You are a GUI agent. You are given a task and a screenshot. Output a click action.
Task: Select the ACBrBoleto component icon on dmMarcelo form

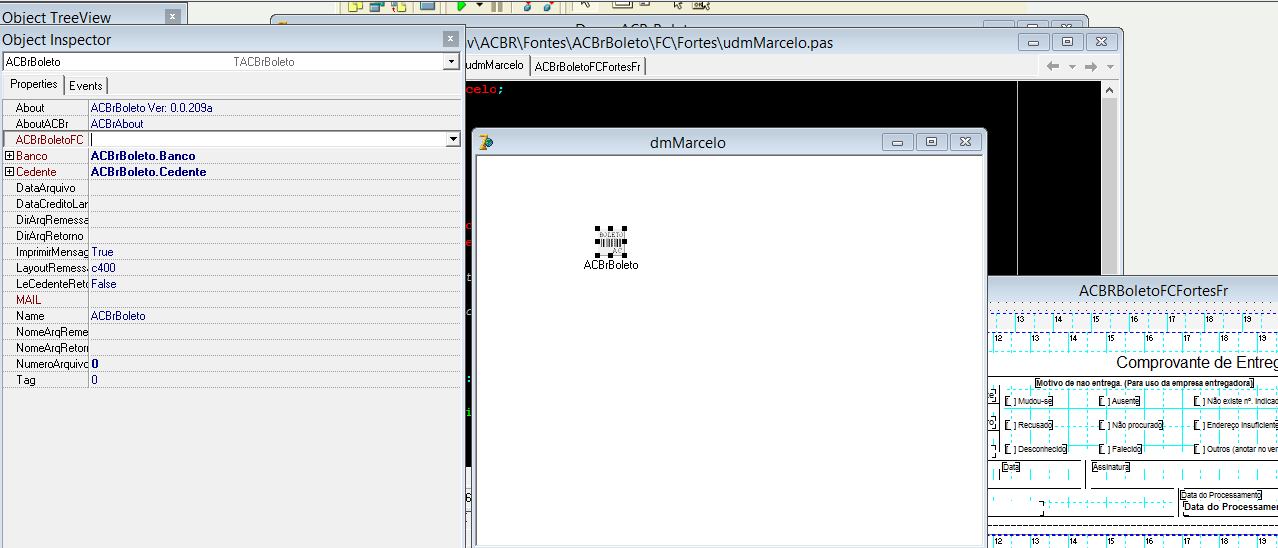[611, 241]
